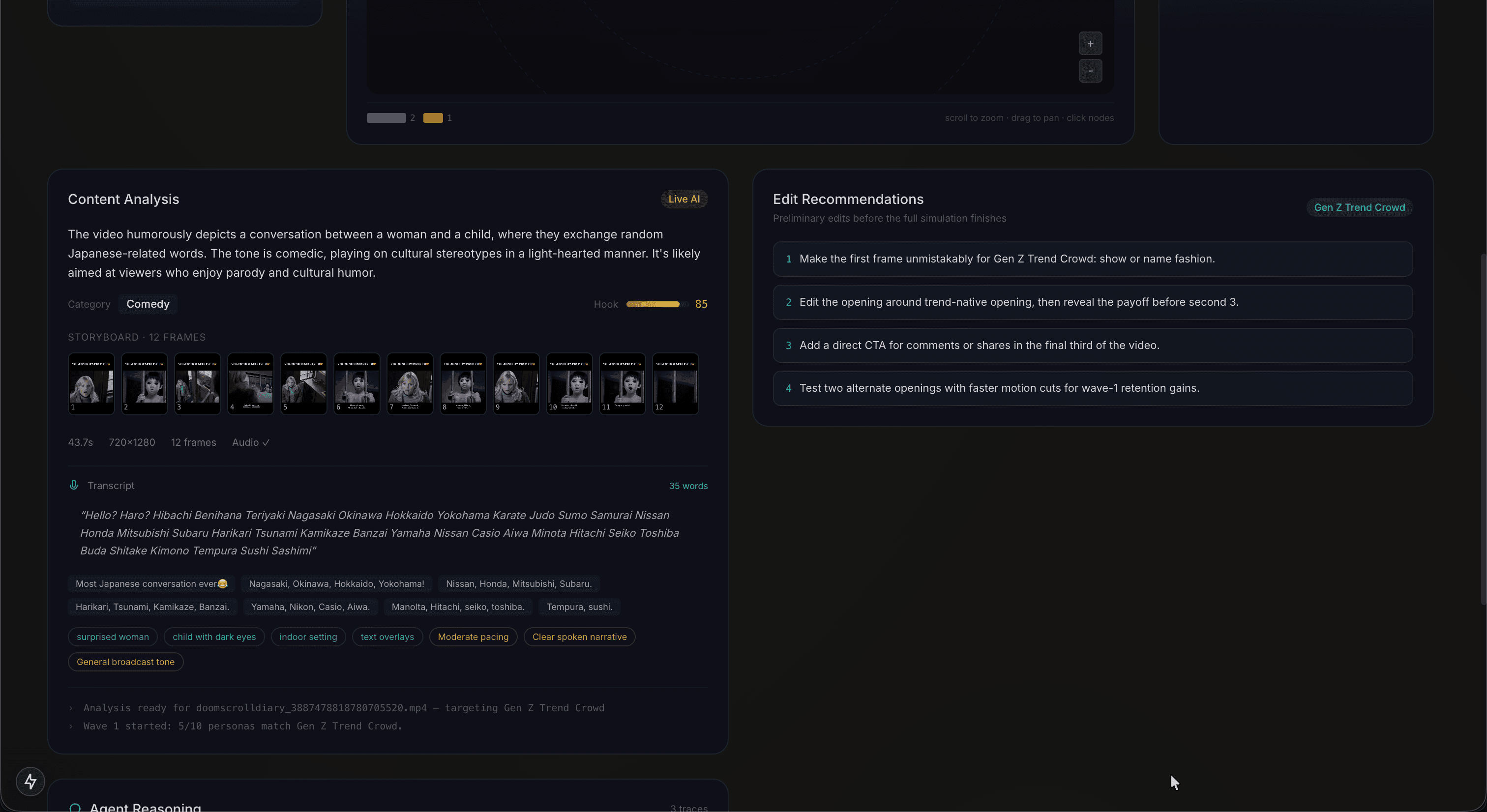Click 'Nissan, Honda, Mitsubishi, Subaru.' caption chip
The image size is (1487, 812).
[518, 583]
